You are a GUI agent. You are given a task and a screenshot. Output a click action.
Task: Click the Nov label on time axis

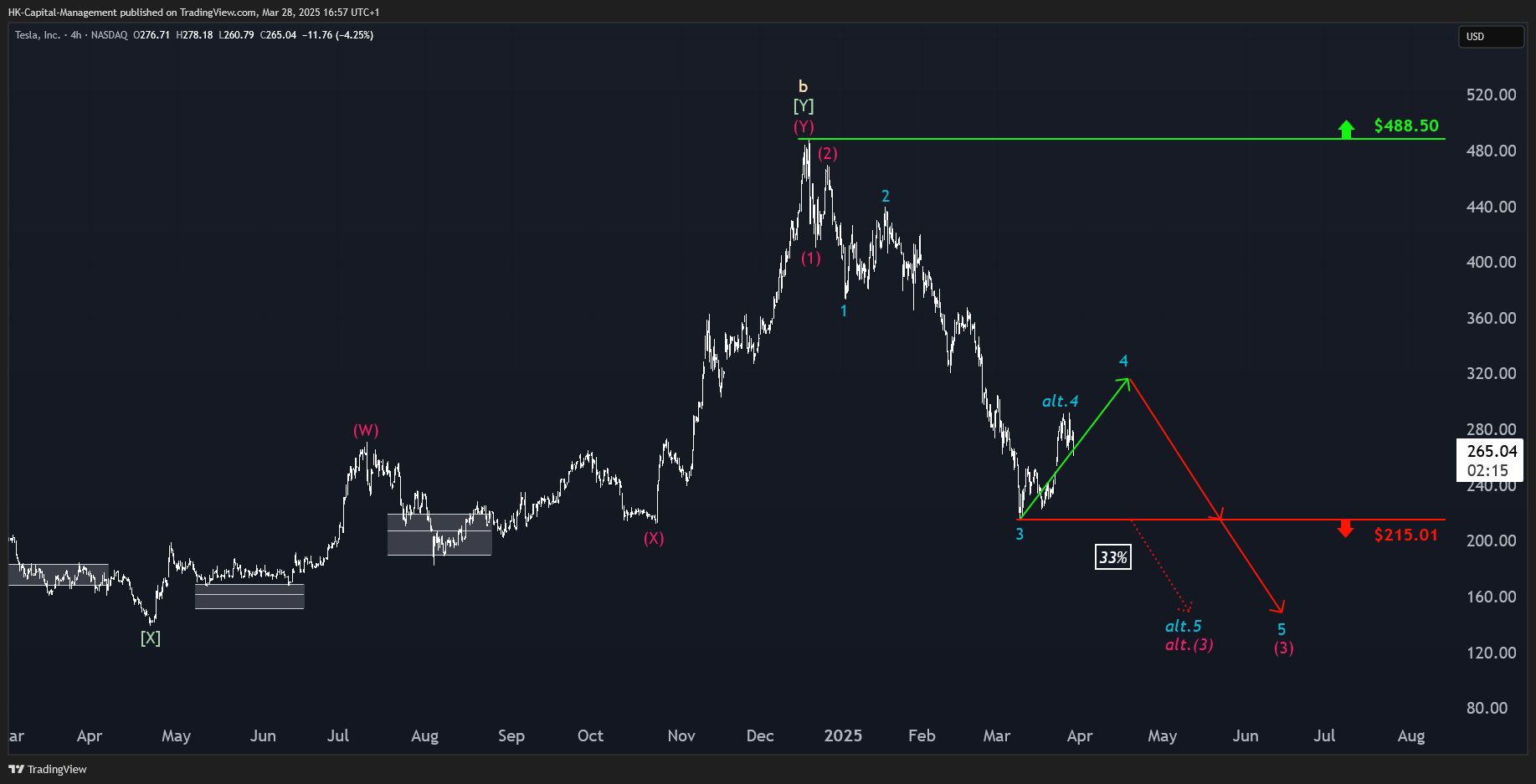(x=681, y=735)
